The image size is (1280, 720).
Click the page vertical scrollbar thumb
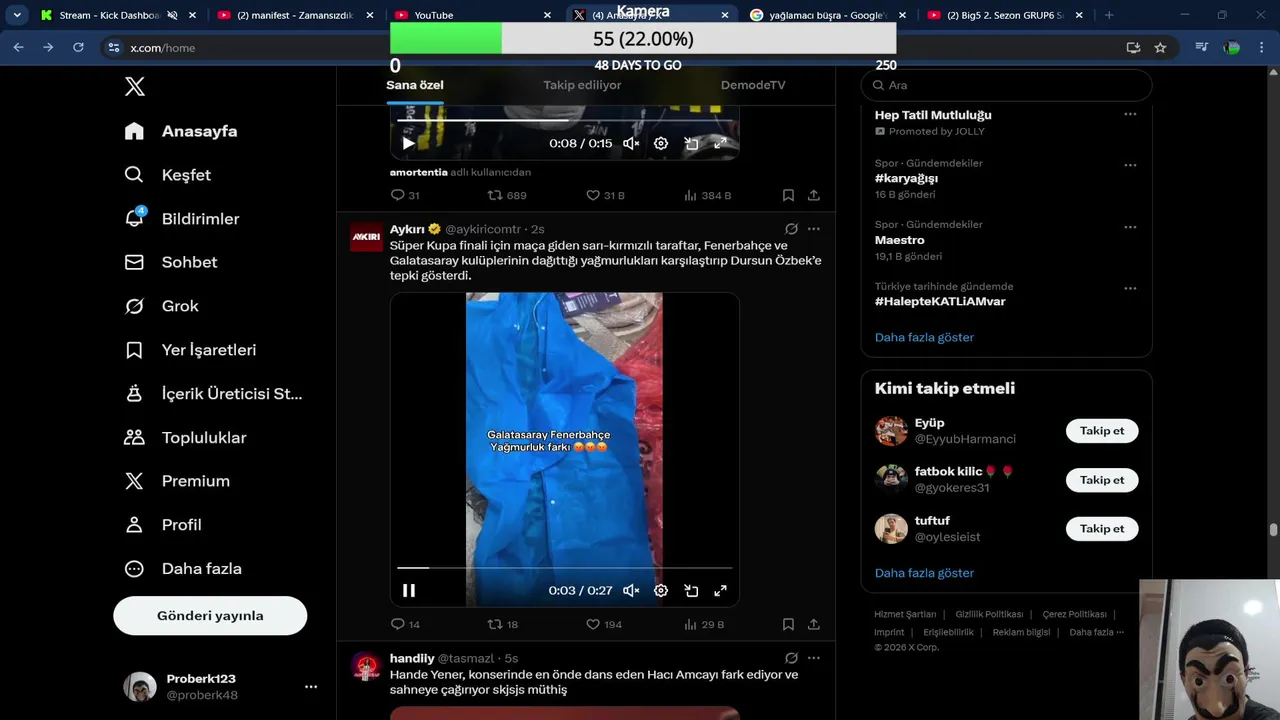tap(1273, 530)
